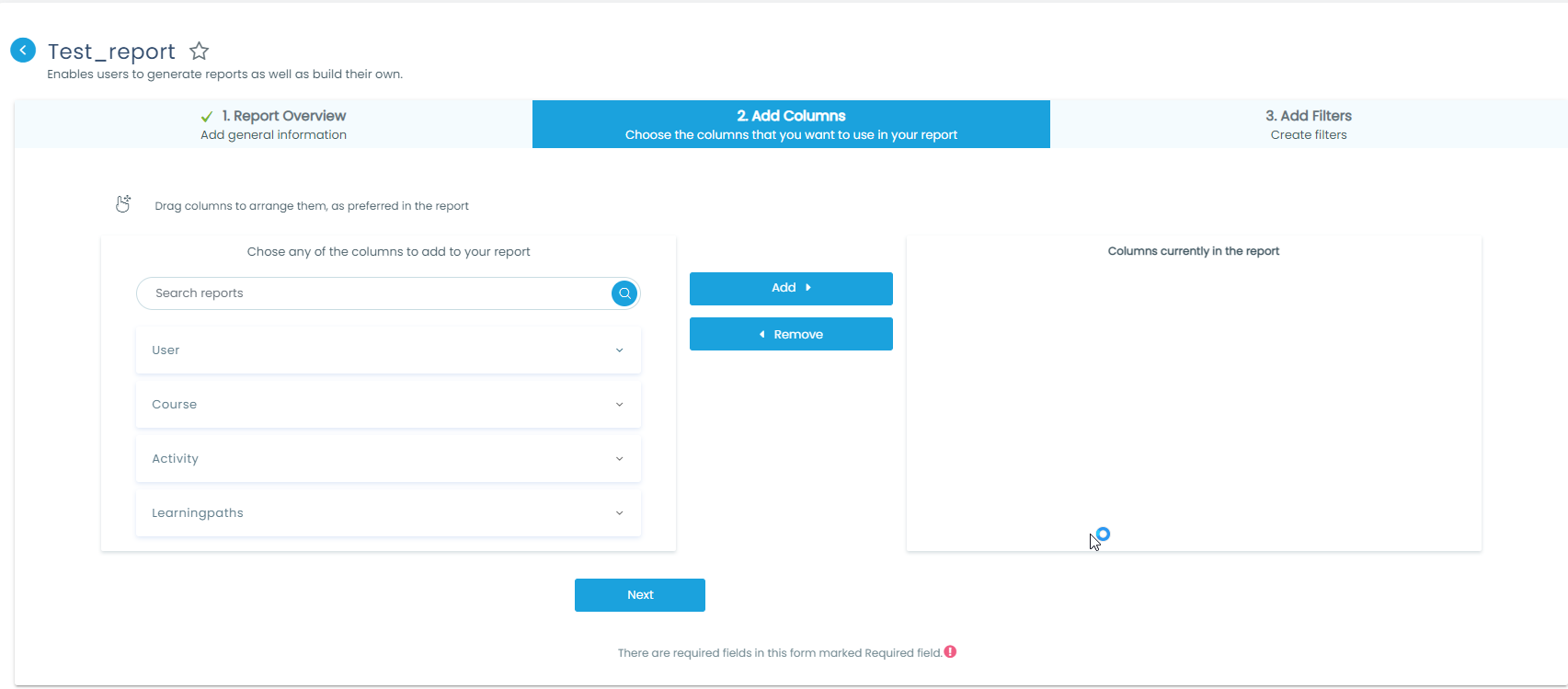The image size is (1568, 689).
Task: Click the Columns currently in the report panel
Action: (x=1193, y=396)
